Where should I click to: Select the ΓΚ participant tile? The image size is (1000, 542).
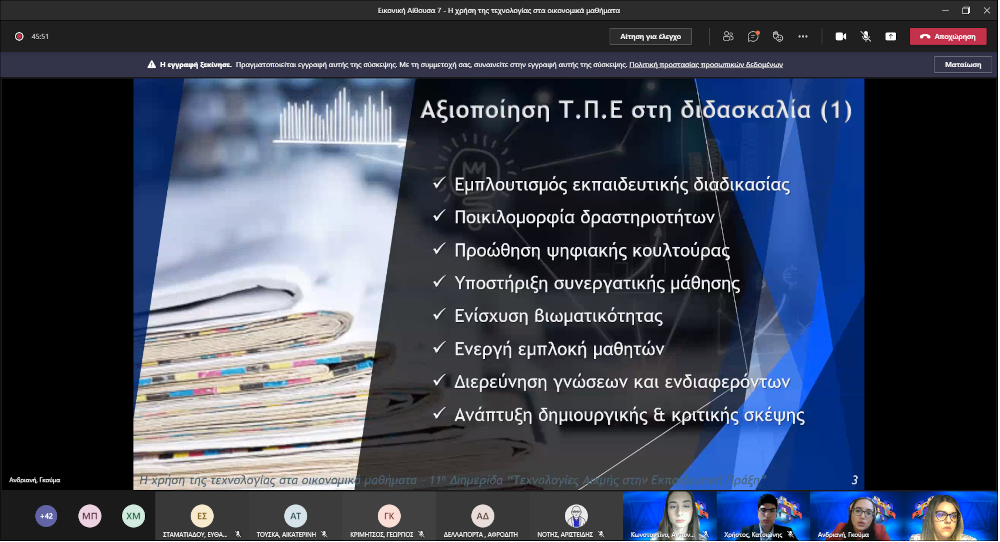click(389, 516)
